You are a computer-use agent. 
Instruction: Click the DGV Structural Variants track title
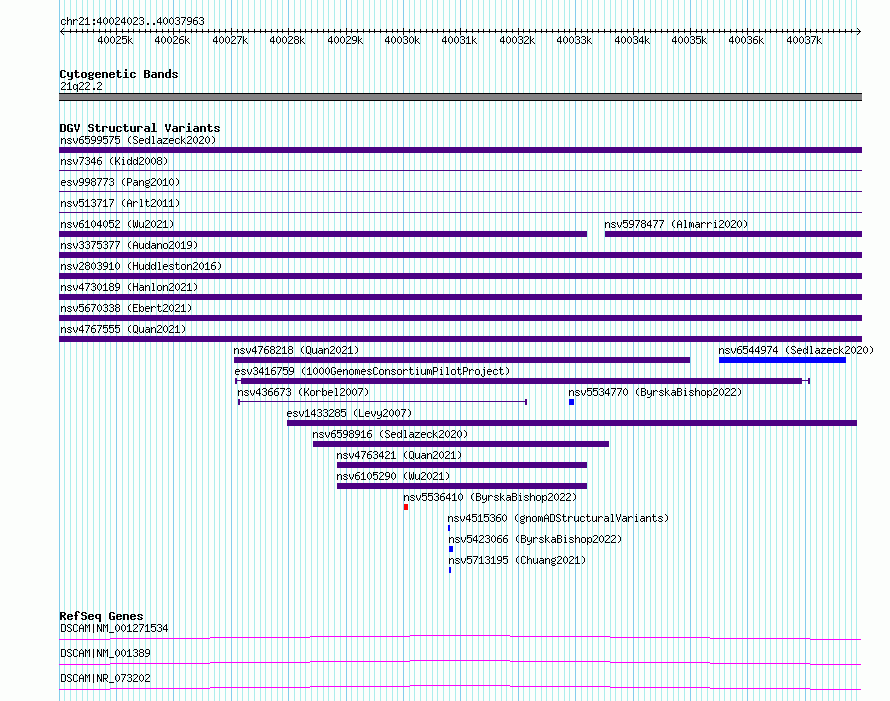click(140, 128)
